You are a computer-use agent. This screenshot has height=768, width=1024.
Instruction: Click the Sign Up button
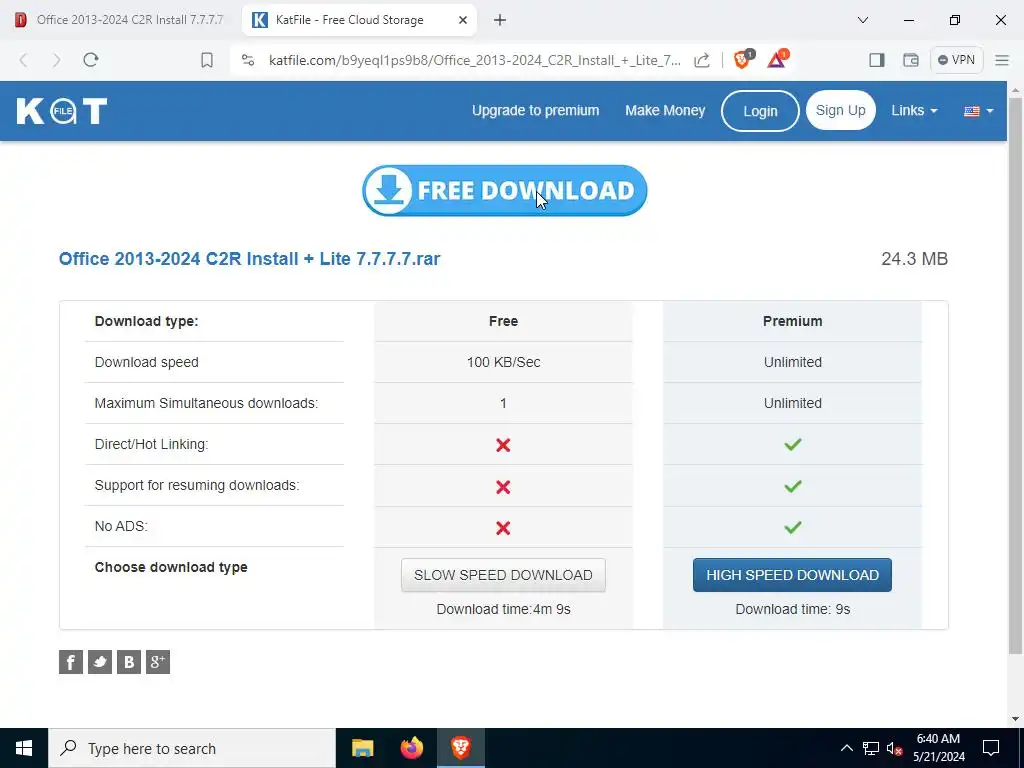(840, 110)
